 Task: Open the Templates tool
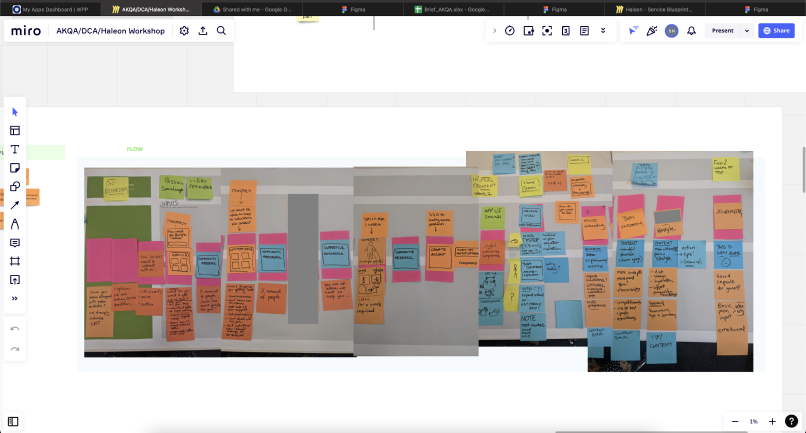pos(15,130)
